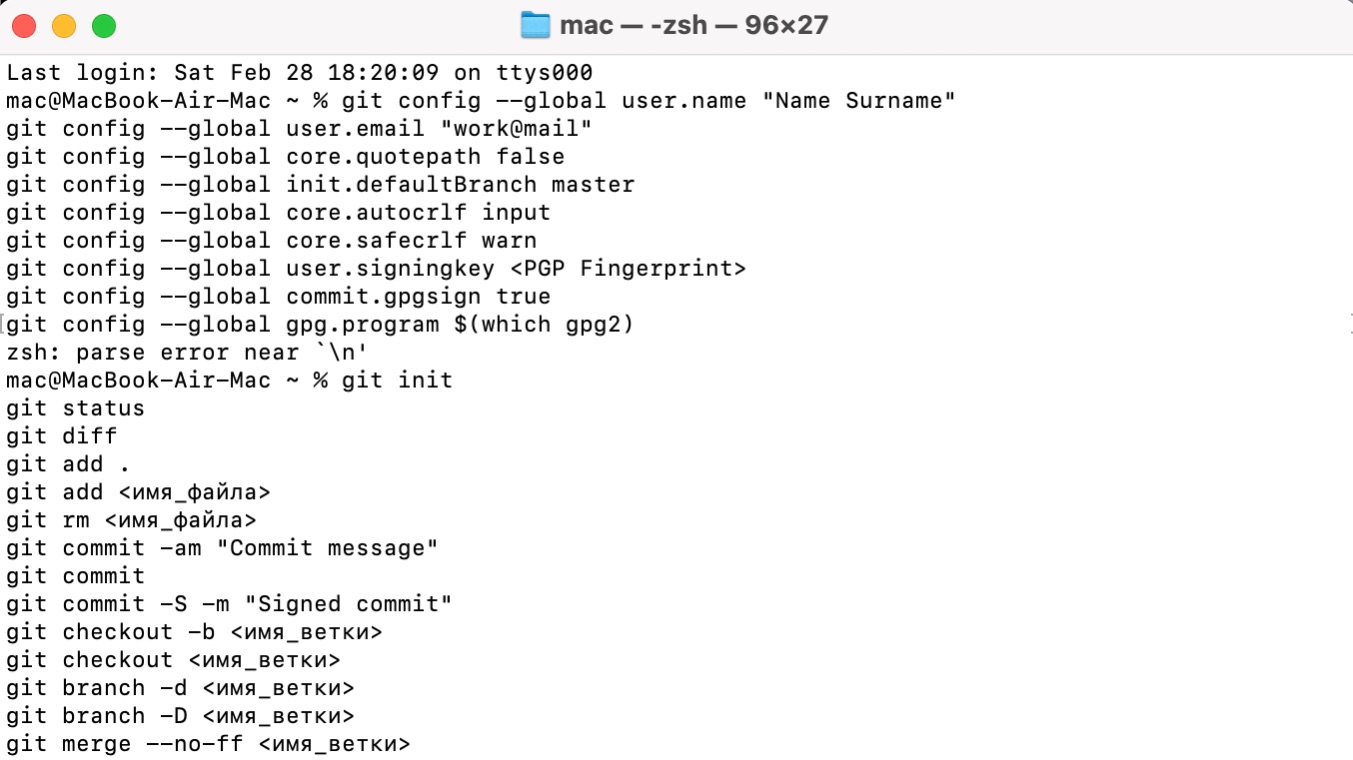The width and height of the screenshot is (1353, 760).
Task: Click the user.name "Name Surname" command
Action: pos(648,101)
